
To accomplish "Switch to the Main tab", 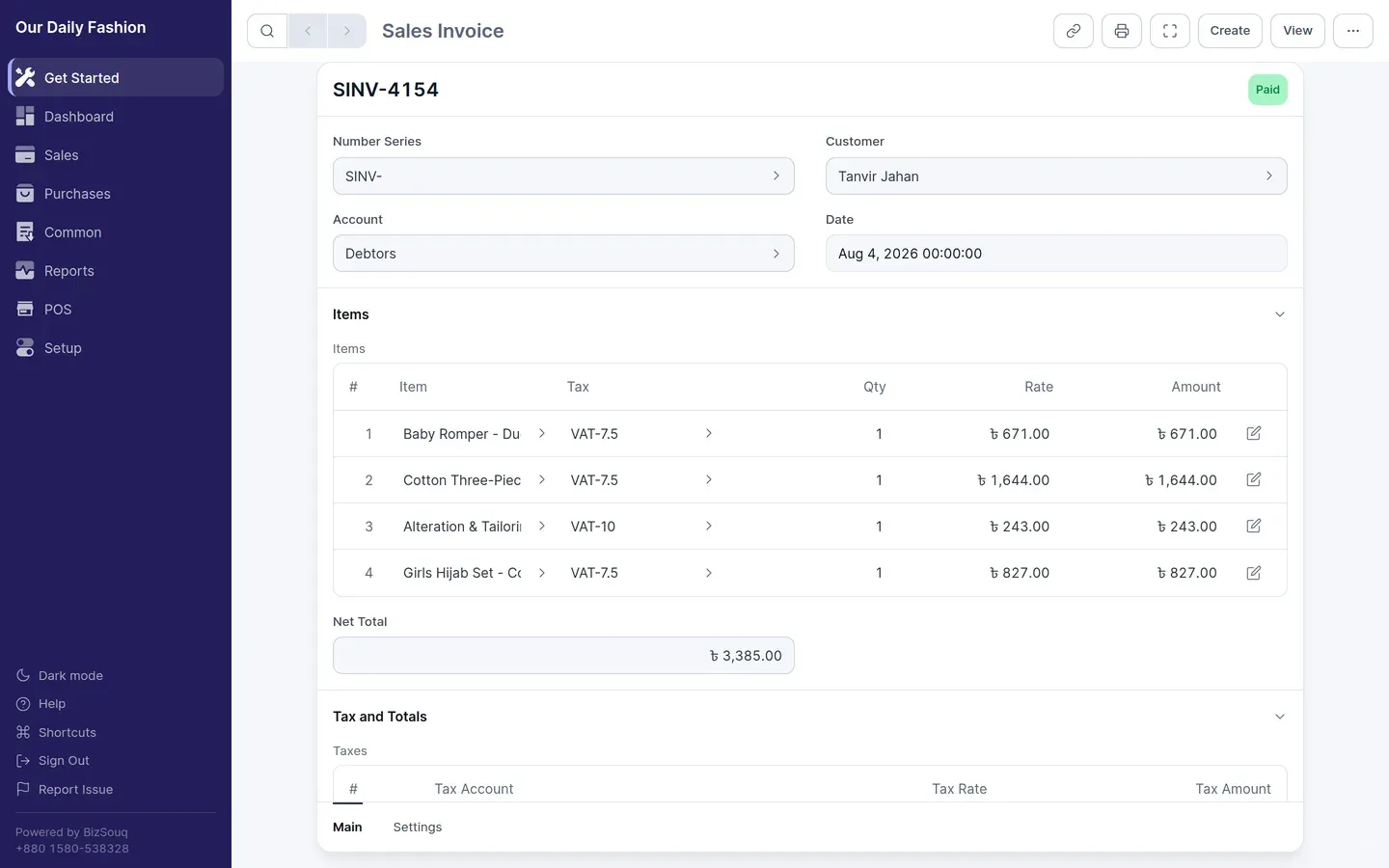I will [x=347, y=827].
